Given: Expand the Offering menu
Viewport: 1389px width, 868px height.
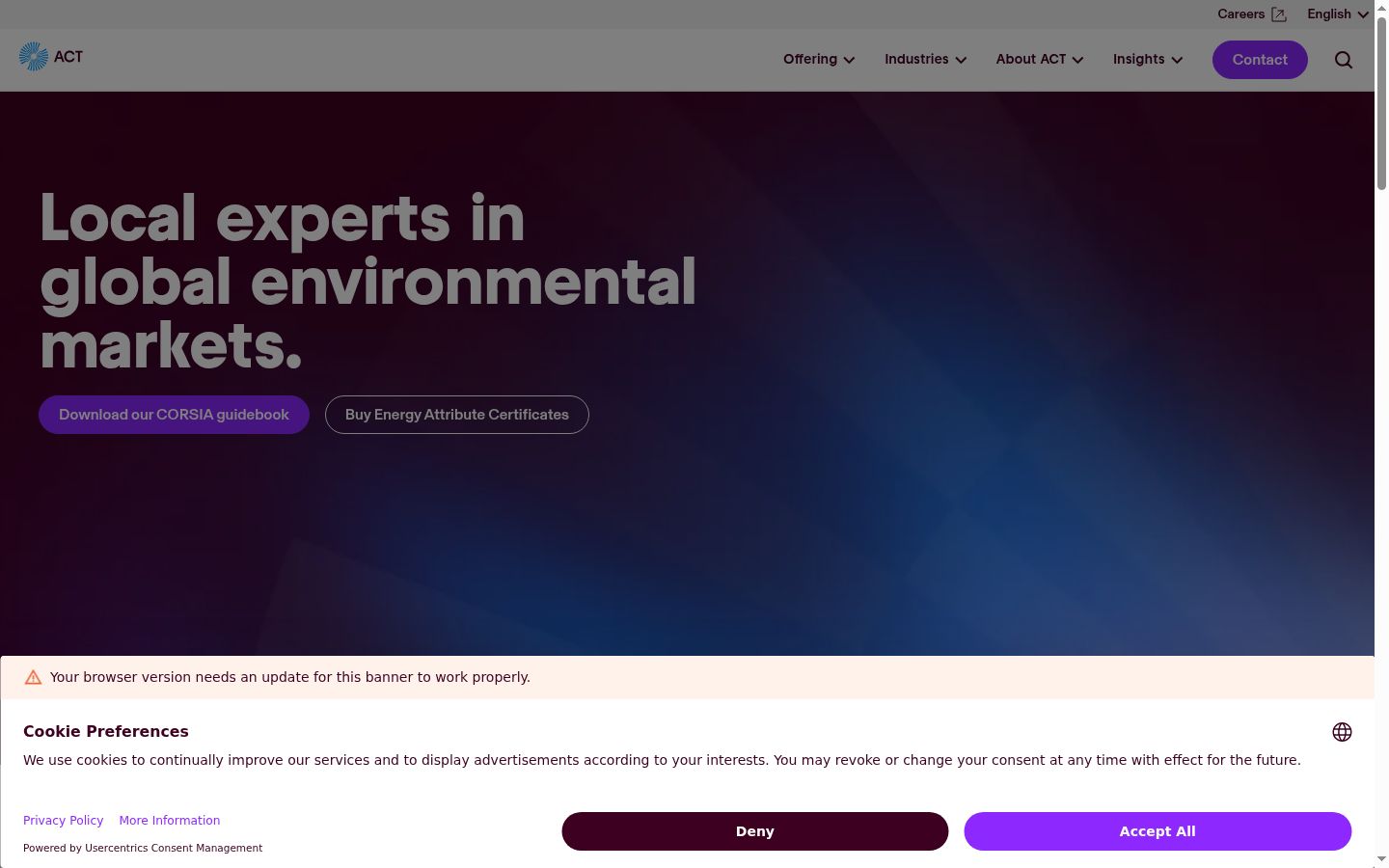Looking at the screenshot, I should (x=819, y=60).
